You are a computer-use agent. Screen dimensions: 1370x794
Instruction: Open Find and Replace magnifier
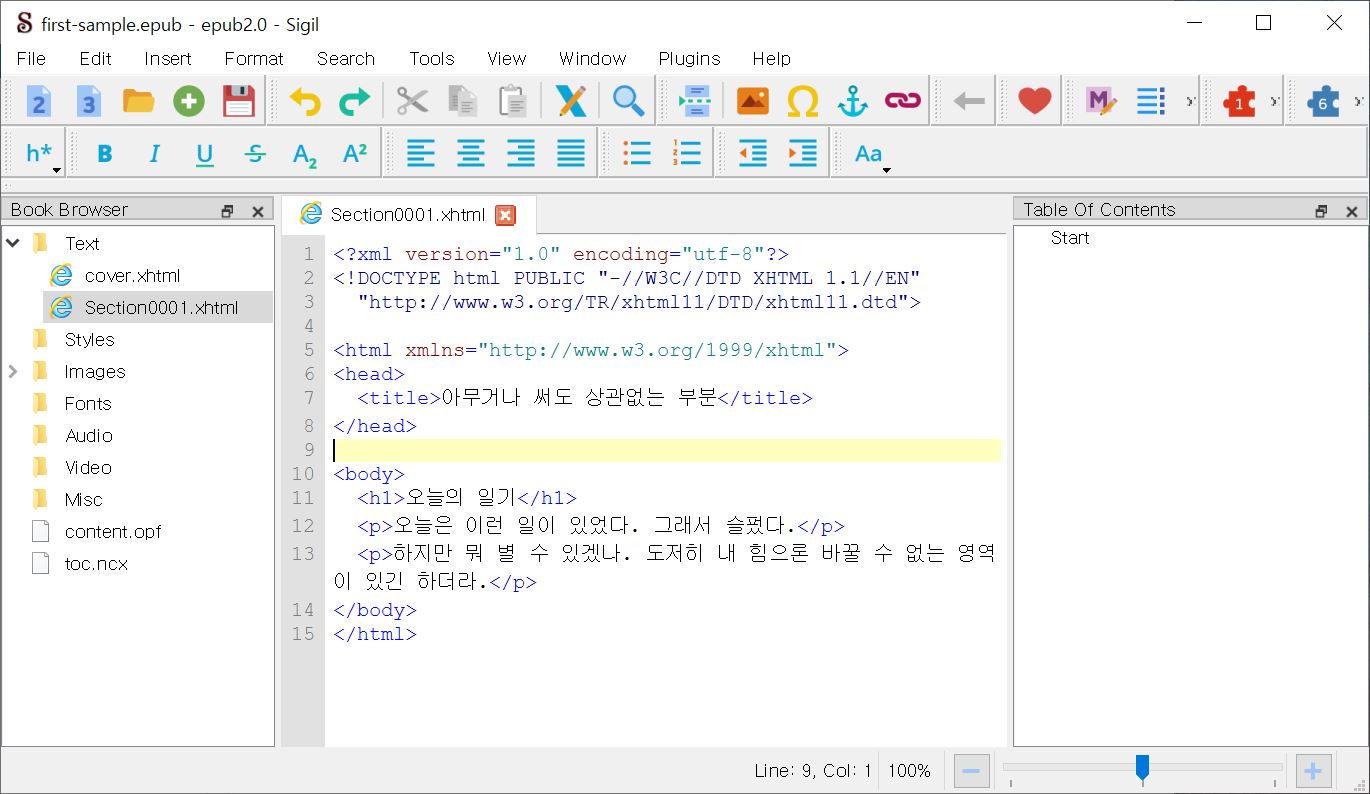[628, 101]
